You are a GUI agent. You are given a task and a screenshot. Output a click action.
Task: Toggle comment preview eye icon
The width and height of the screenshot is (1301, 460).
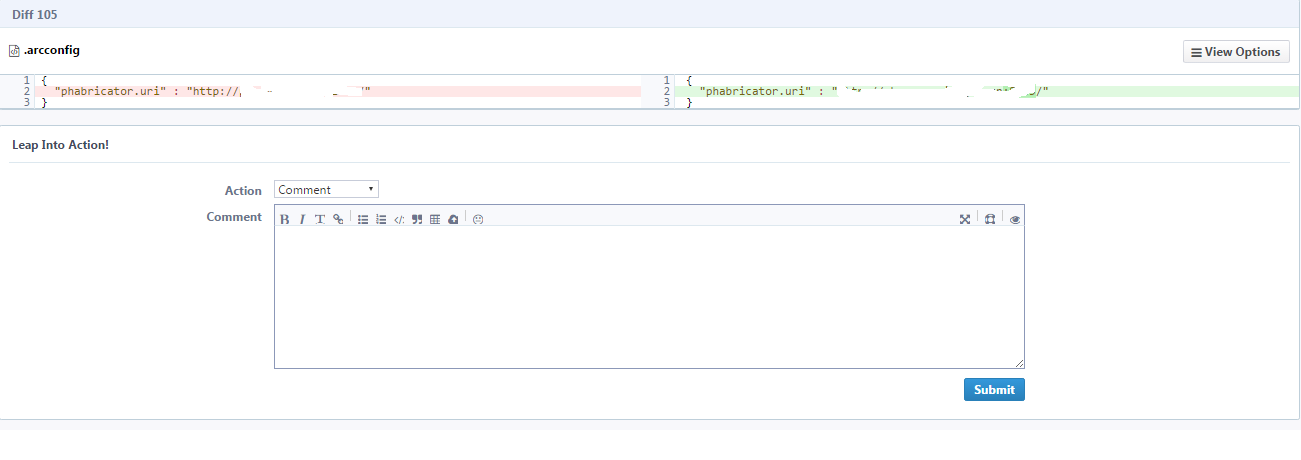tap(1015, 219)
